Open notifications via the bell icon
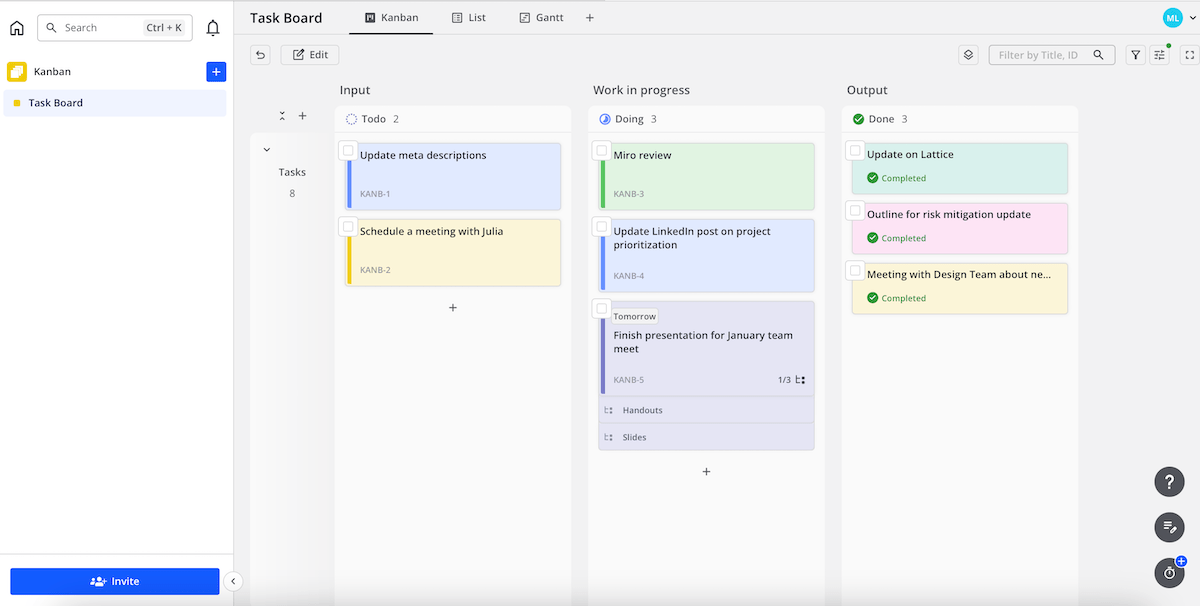 [x=213, y=27]
